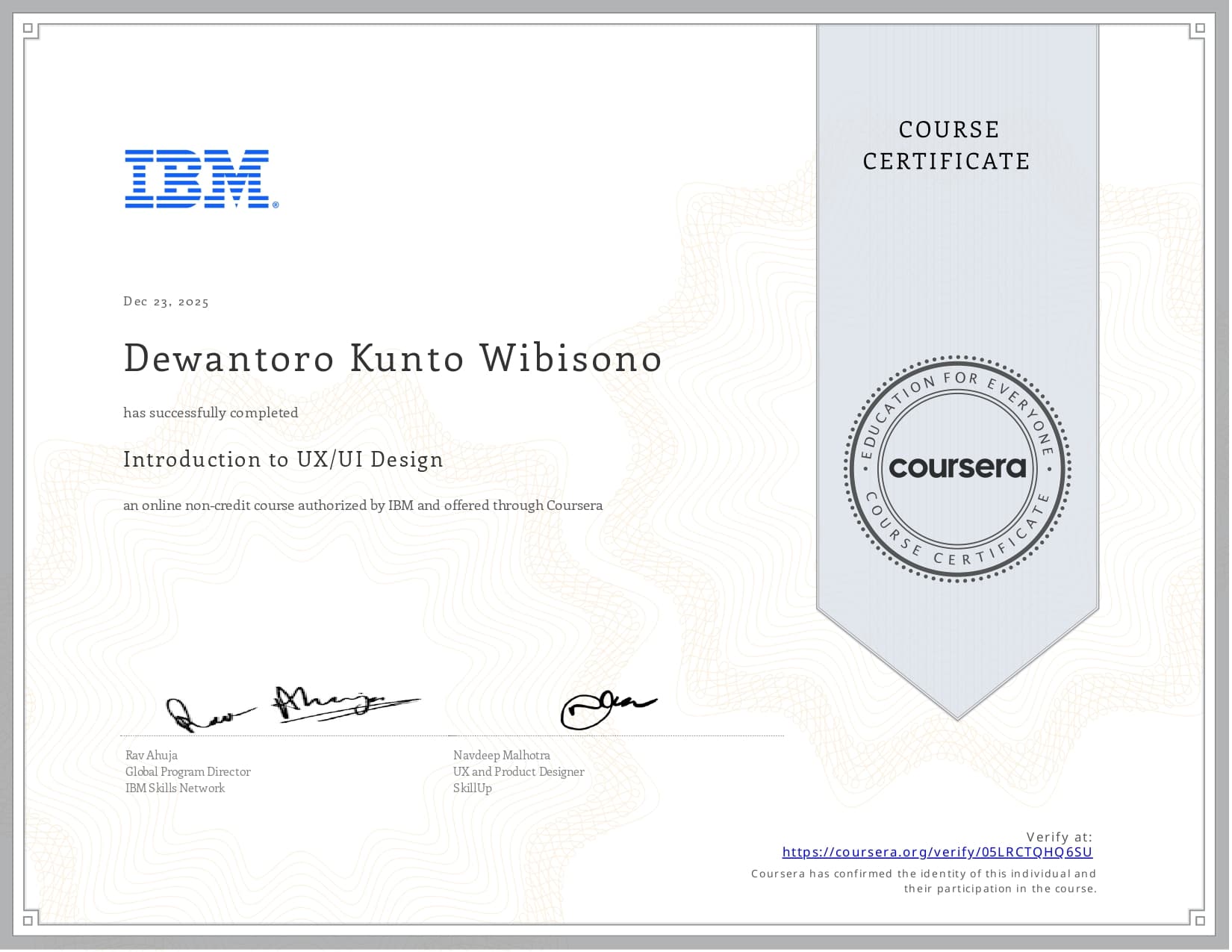
Task: Click the 'Verify at:' label
Action: pyautogui.click(x=1059, y=837)
